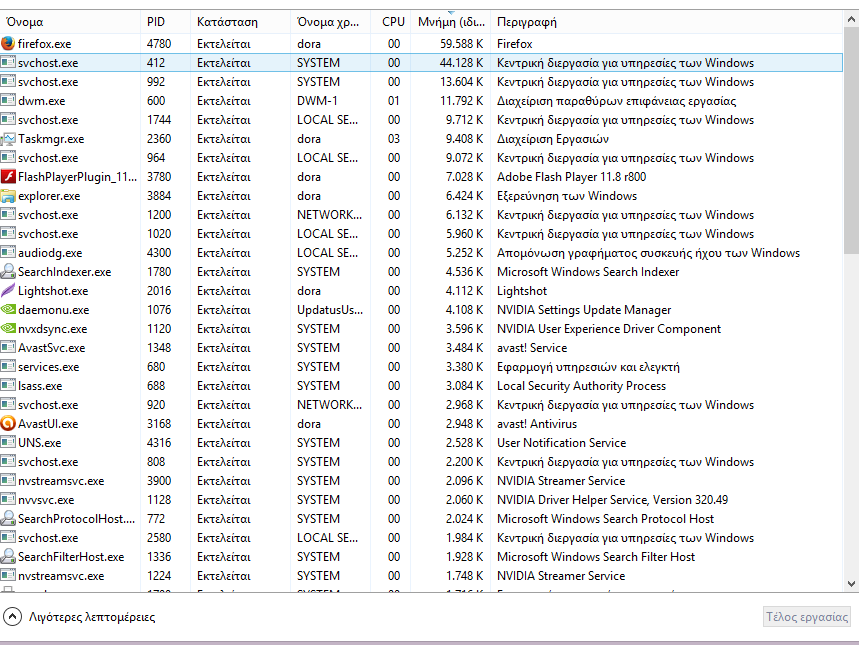This screenshot has height=645, width=859.
Task: Click icon of svchost.exe PID 412
Action: pyautogui.click(x=8, y=62)
